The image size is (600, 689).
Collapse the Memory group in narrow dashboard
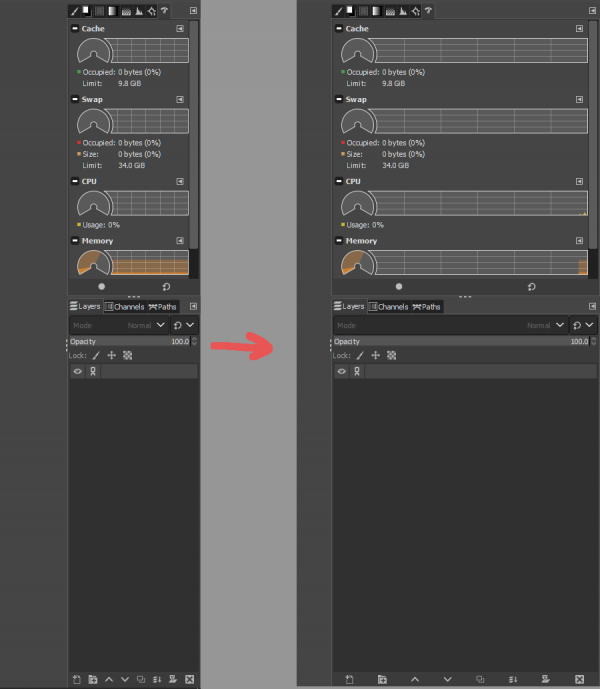[75, 241]
